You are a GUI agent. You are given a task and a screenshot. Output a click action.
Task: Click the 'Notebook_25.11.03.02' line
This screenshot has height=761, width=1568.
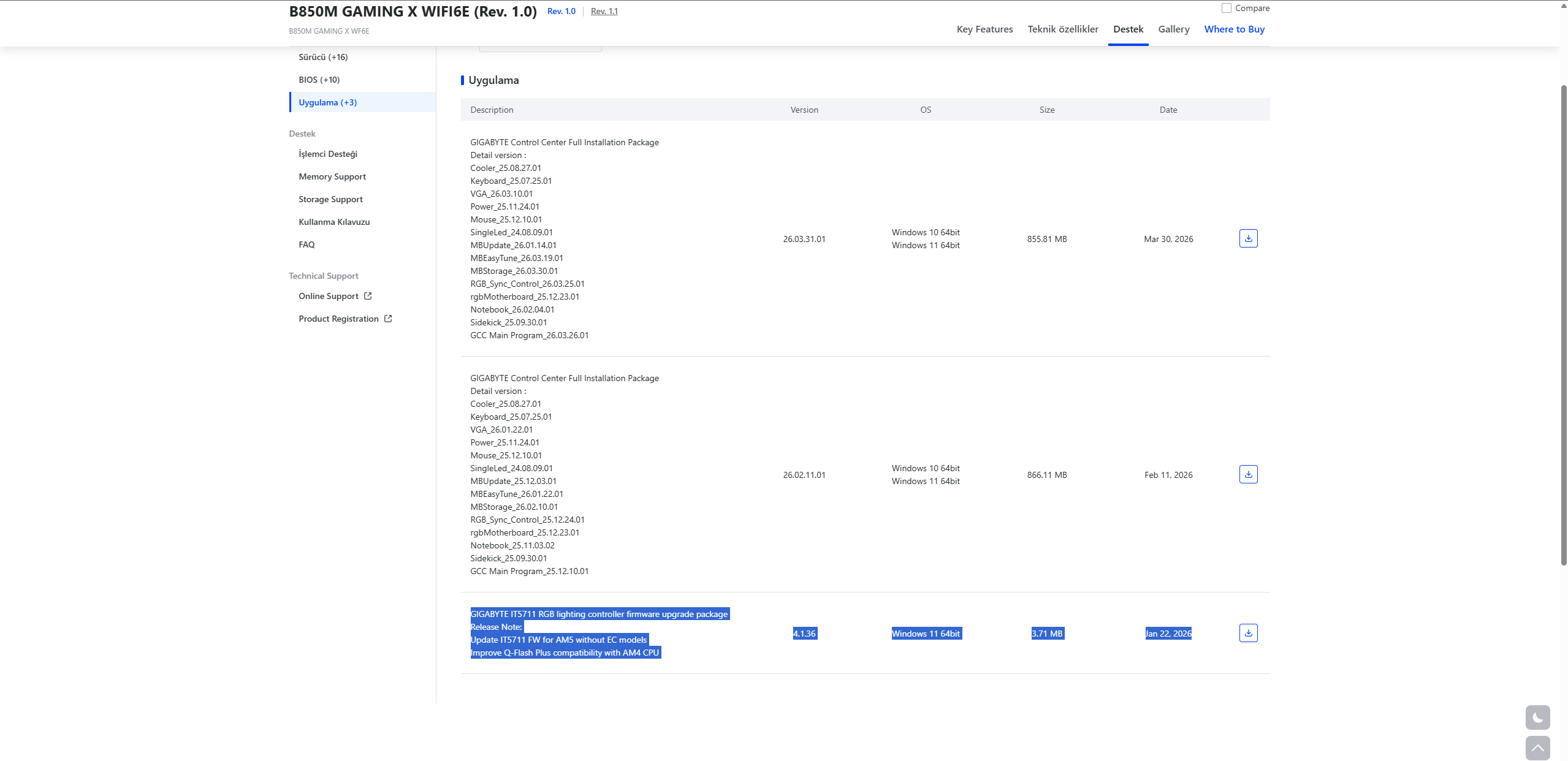(512, 545)
